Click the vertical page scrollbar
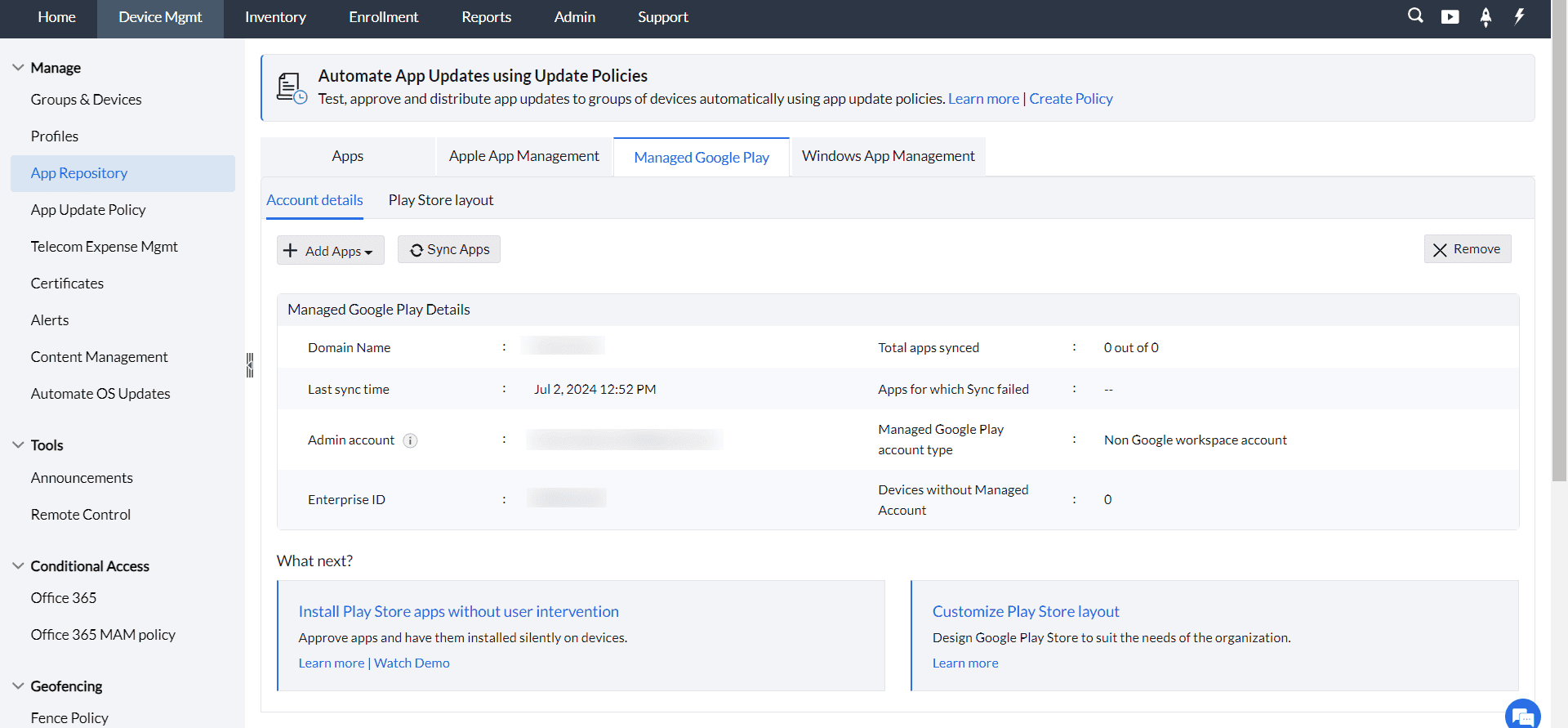1568x728 pixels. 1559,245
